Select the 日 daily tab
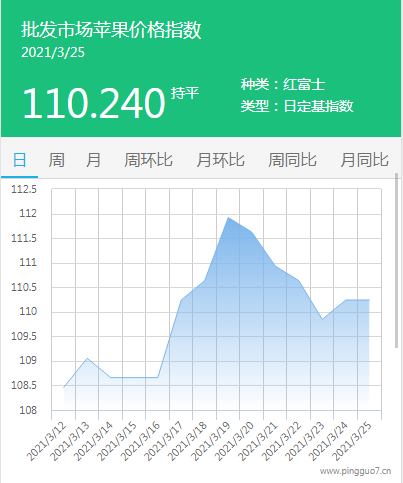The height and width of the screenshot is (483, 403). click(19, 160)
